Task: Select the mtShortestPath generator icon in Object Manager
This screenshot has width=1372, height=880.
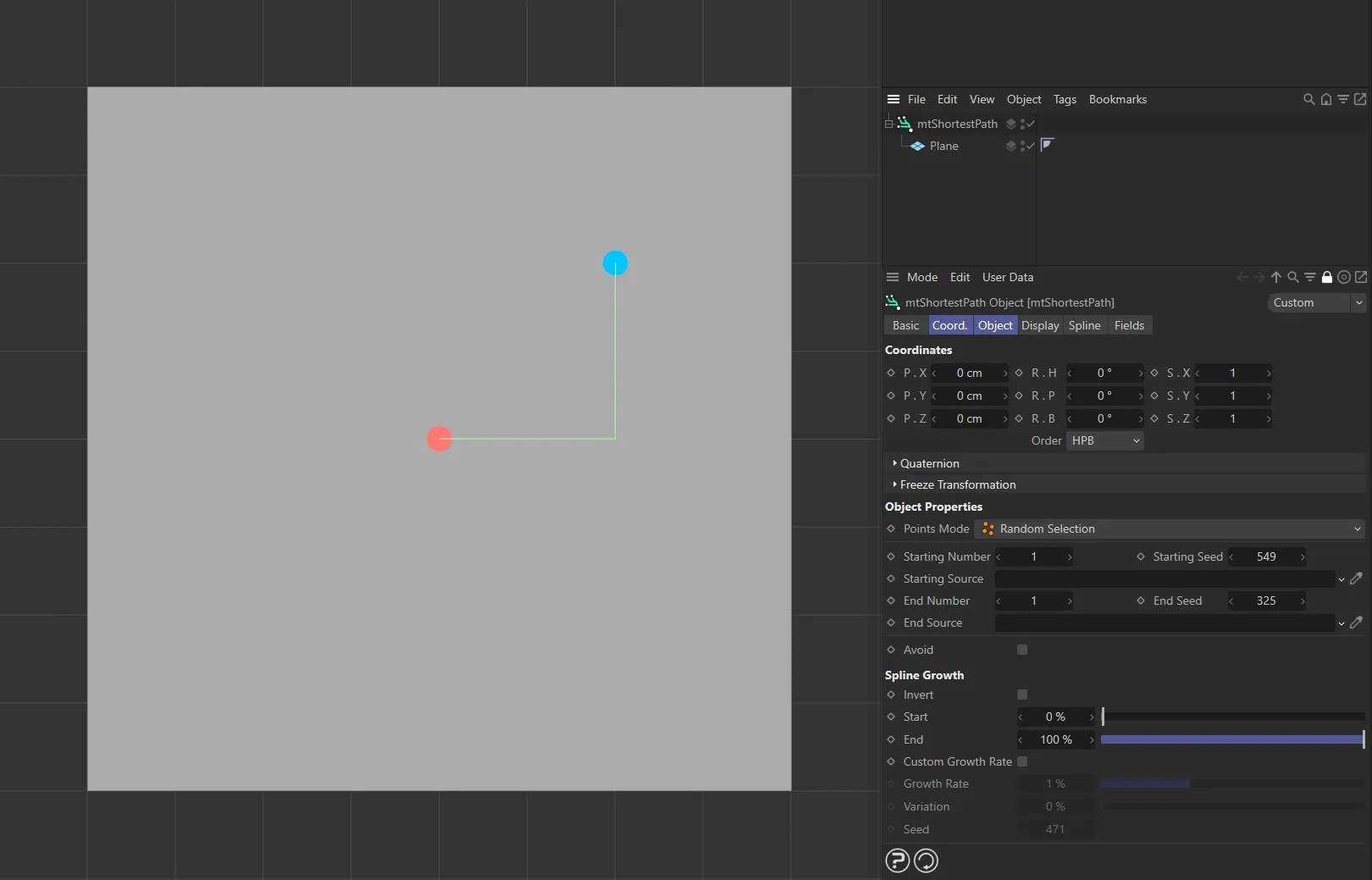Action: pos(904,124)
